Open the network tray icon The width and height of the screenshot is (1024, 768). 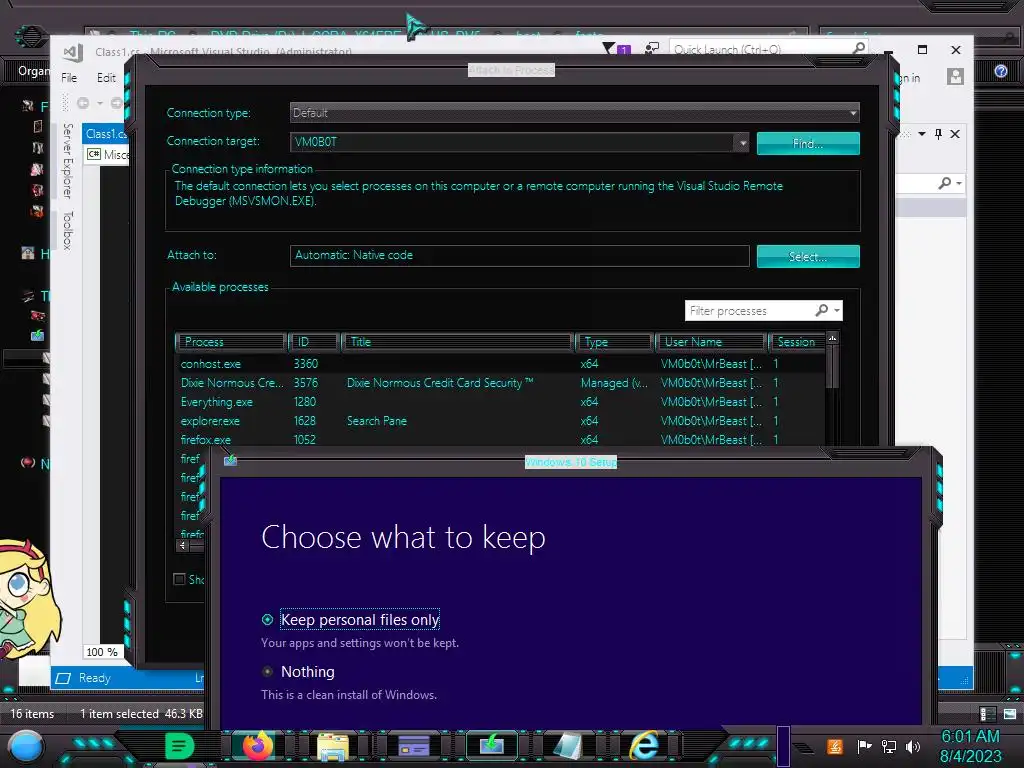(888, 746)
